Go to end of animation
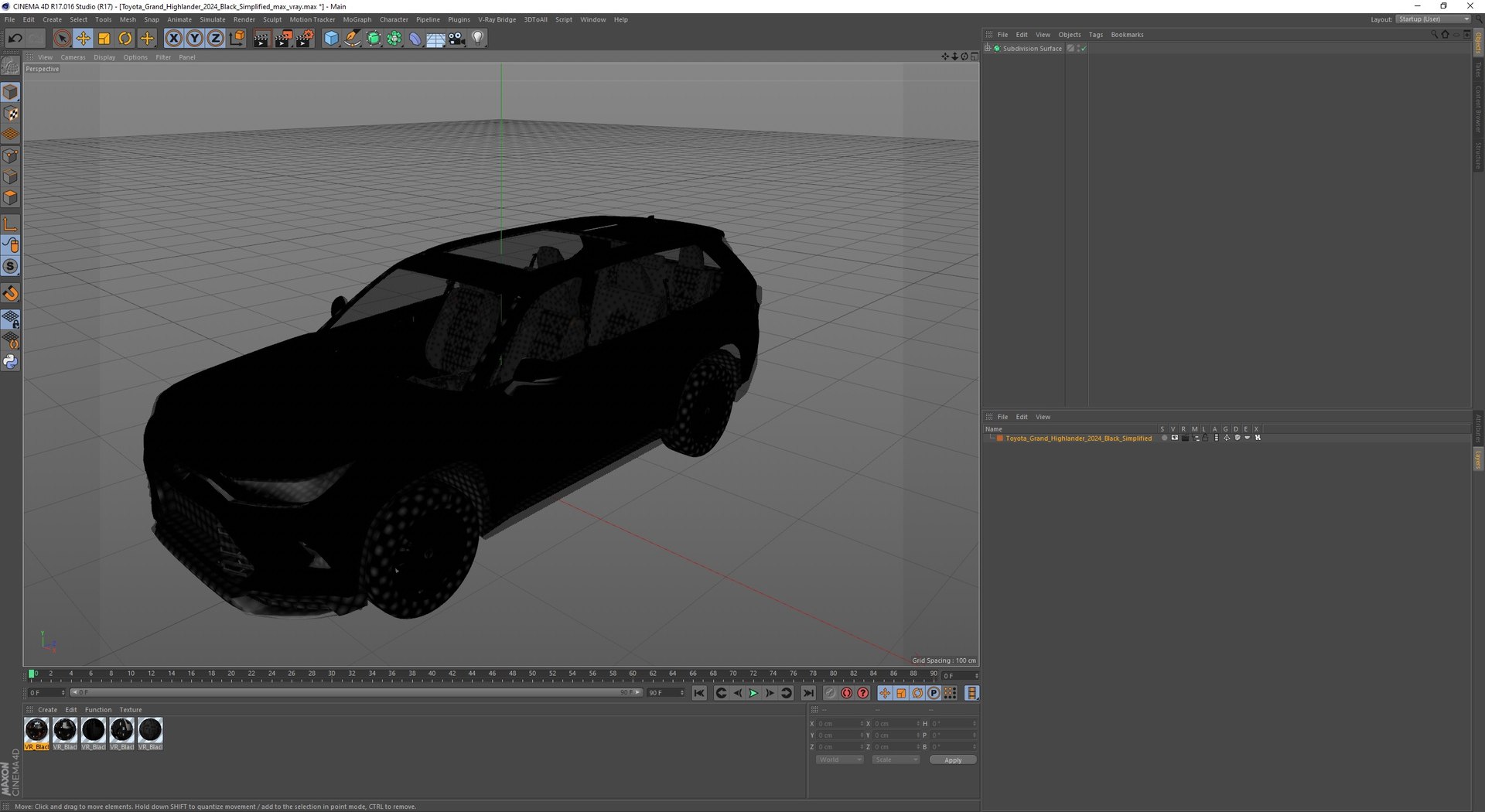 [x=807, y=693]
